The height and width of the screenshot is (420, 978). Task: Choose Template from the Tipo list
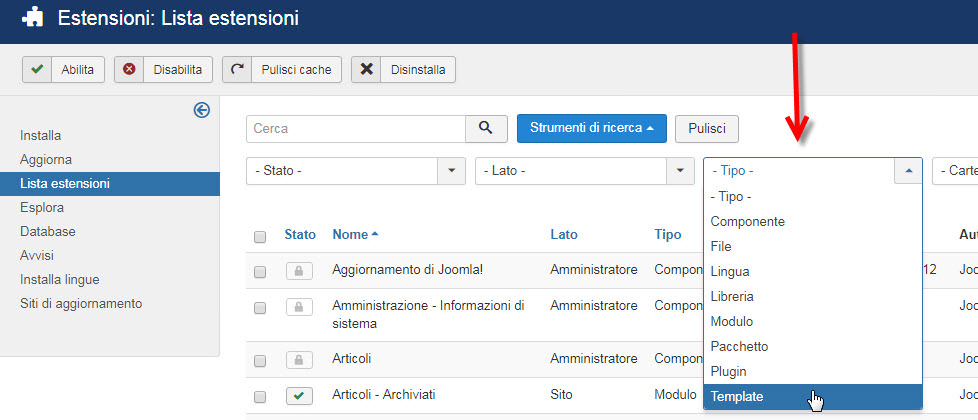tap(737, 397)
